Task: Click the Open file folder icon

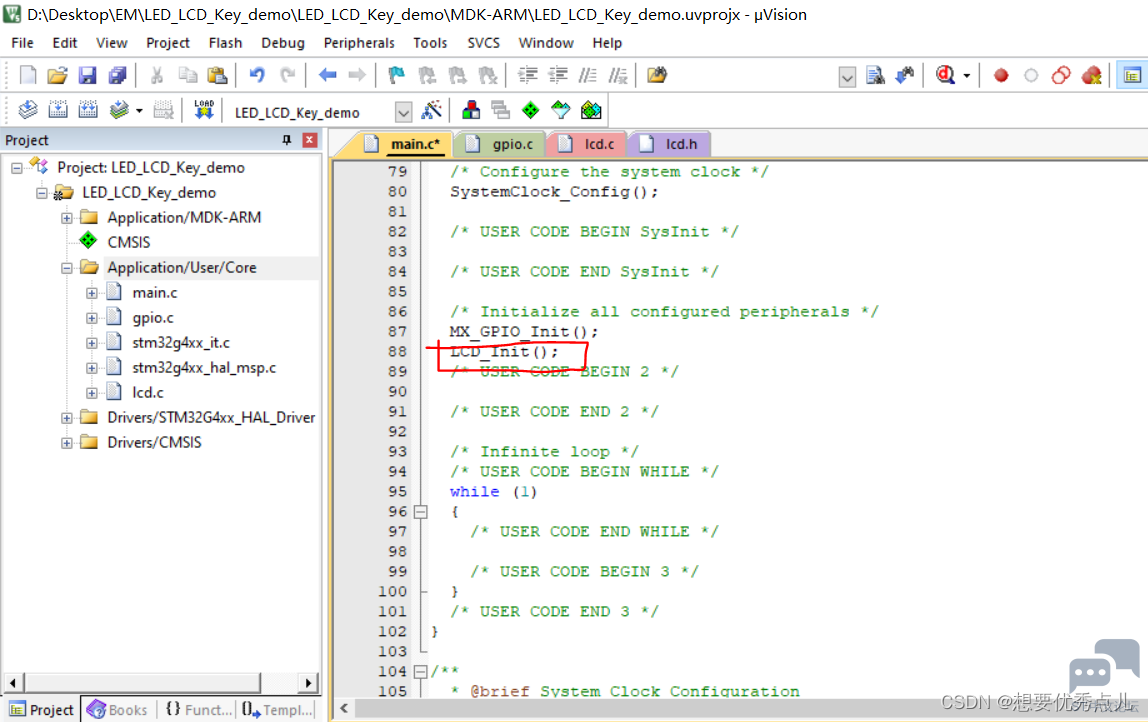Action: [57, 75]
